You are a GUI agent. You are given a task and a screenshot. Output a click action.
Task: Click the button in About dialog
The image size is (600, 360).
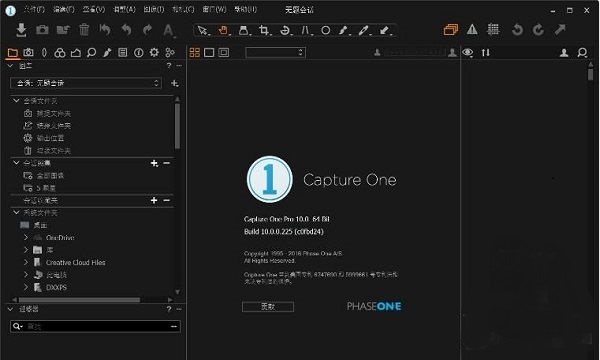pyautogui.click(x=268, y=306)
